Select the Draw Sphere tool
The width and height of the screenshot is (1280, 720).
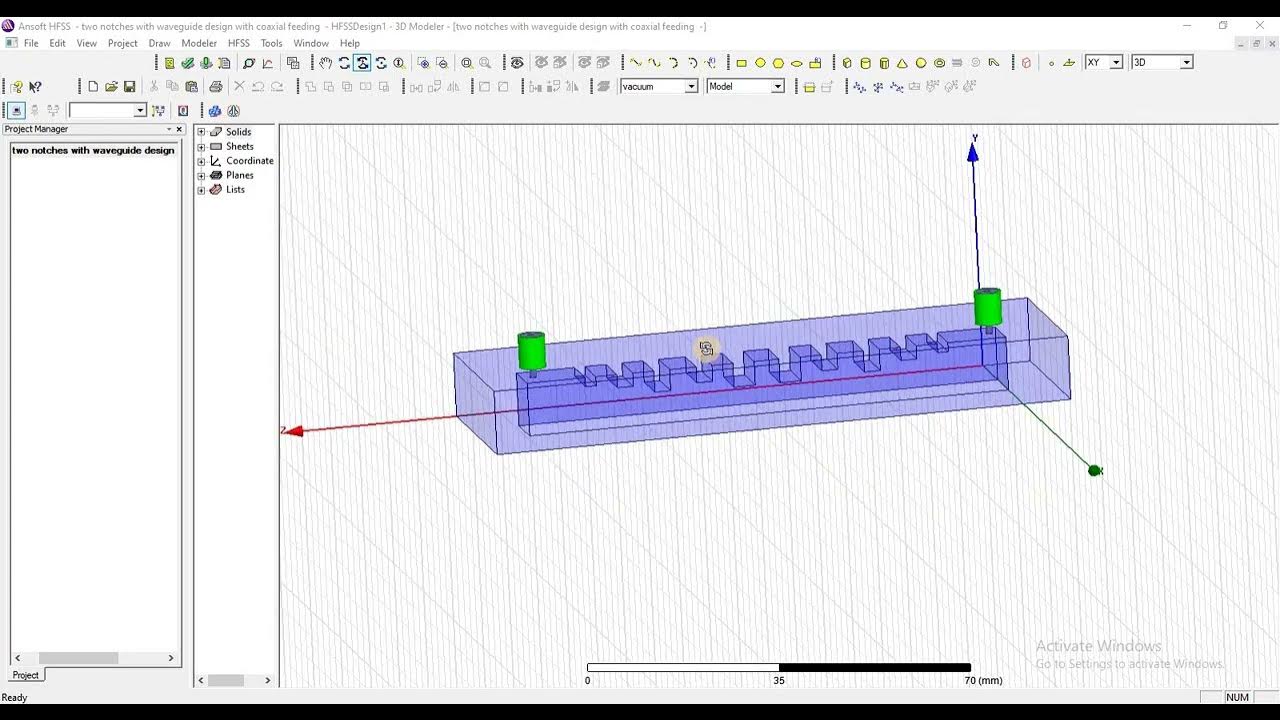click(x=921, y=63)
